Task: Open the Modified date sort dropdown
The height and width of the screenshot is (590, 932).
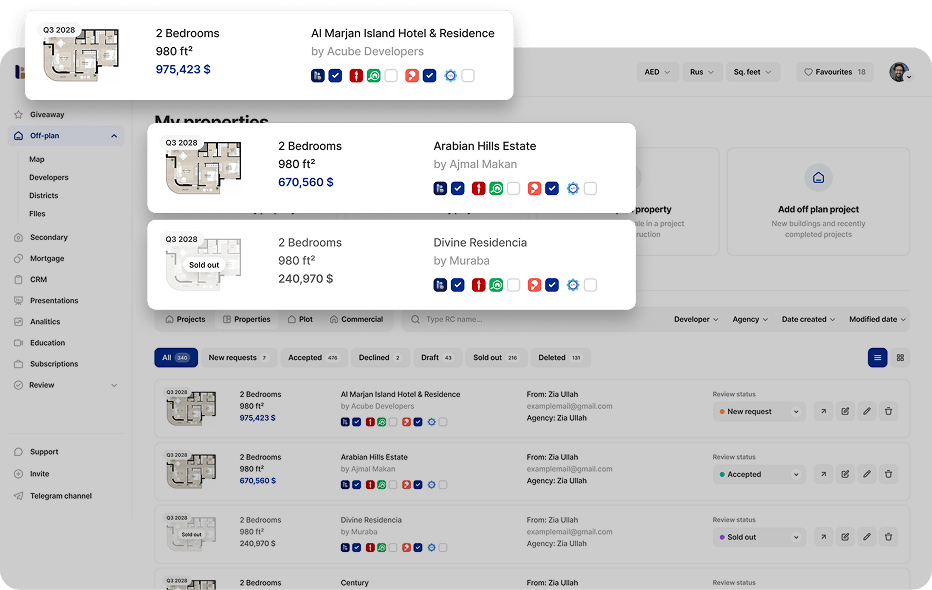Action: (877, 319)
